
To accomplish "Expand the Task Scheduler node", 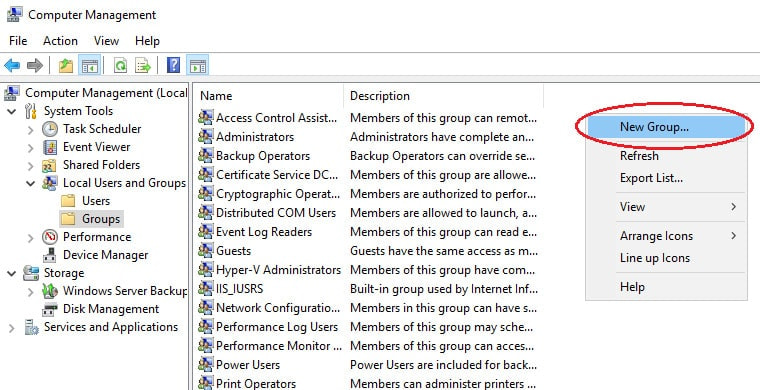I will point(31,129).
